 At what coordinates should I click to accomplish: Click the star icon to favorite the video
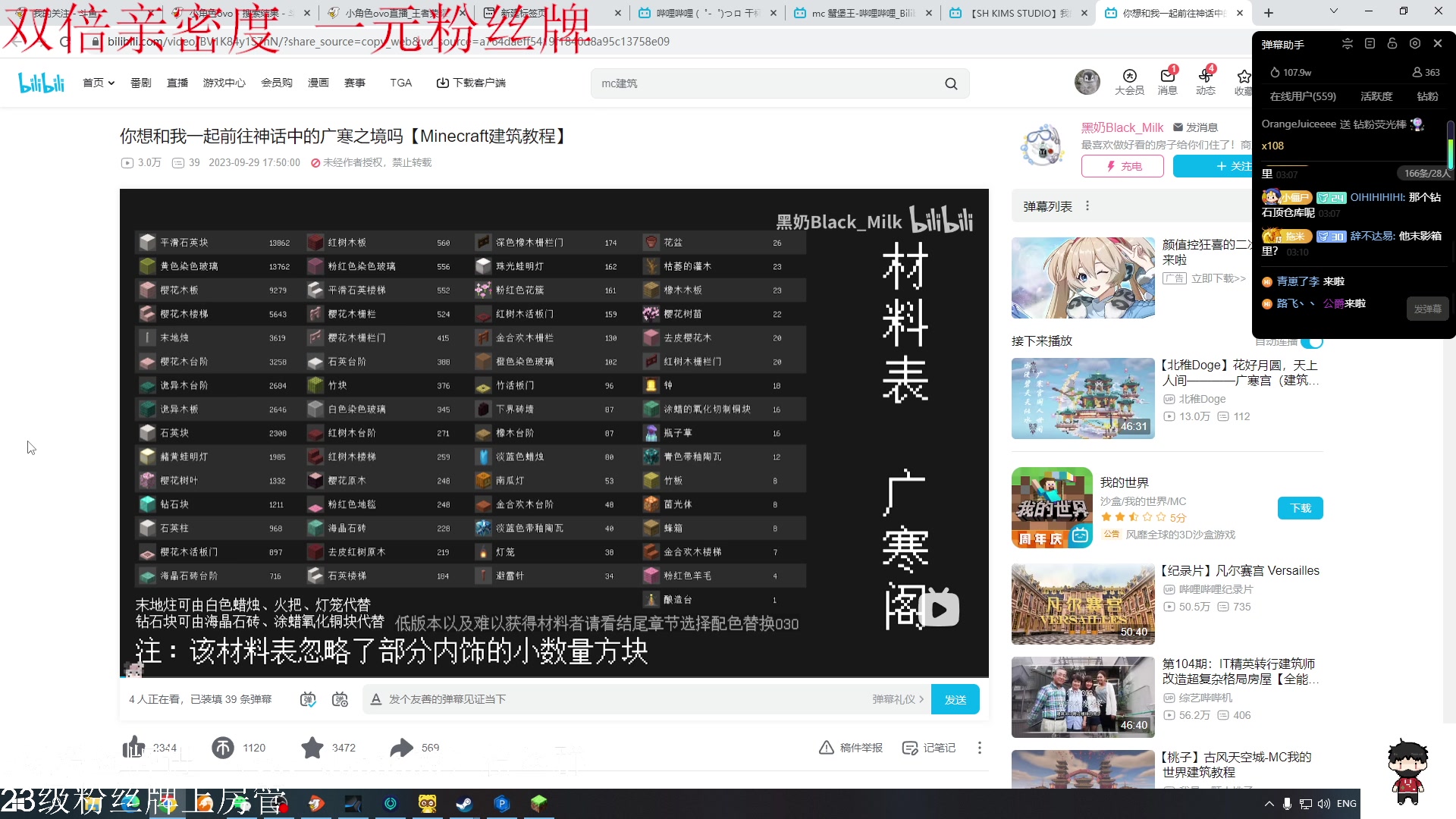click(312, 748)
